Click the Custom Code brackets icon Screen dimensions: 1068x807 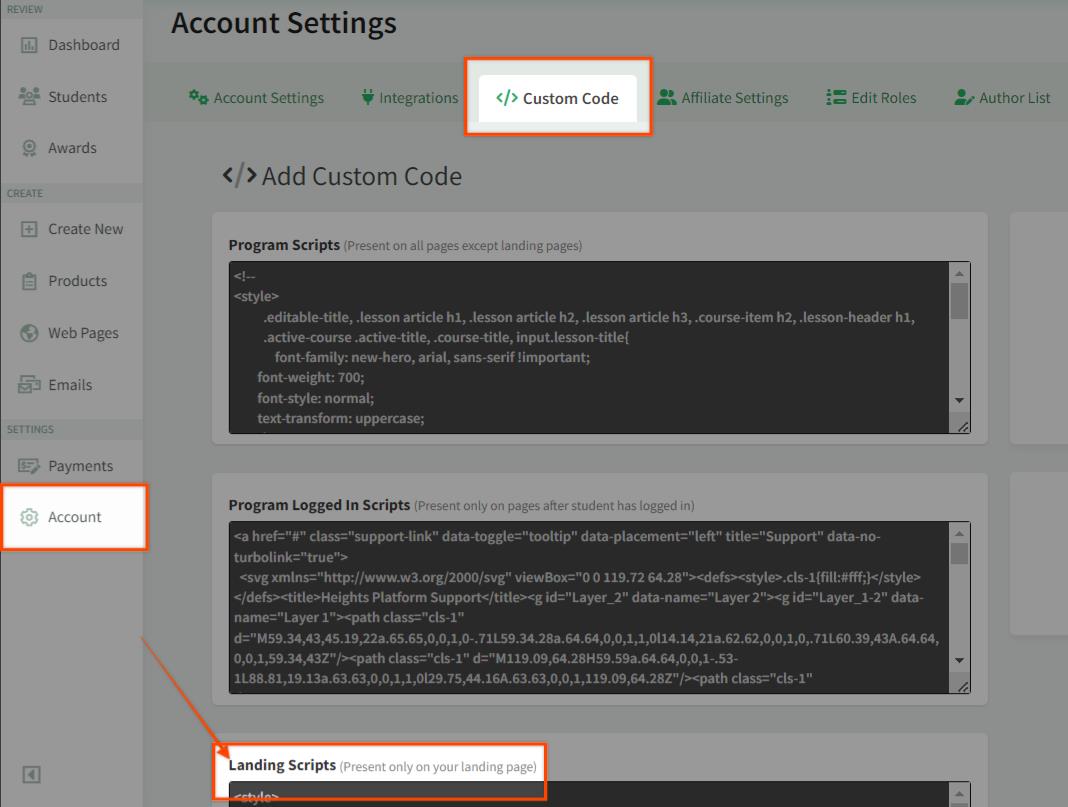[x=507, y=98]
